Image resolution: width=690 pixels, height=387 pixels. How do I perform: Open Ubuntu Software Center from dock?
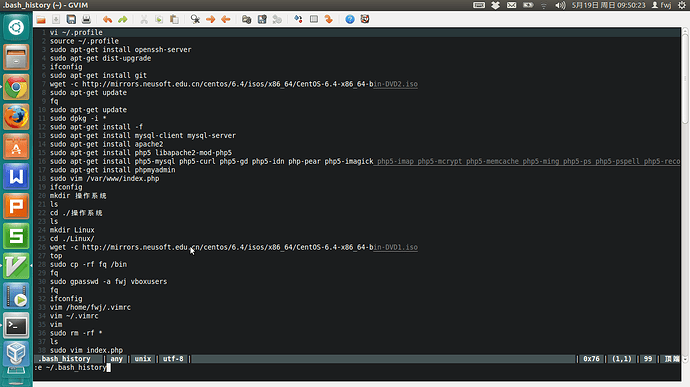coord(16,147)
